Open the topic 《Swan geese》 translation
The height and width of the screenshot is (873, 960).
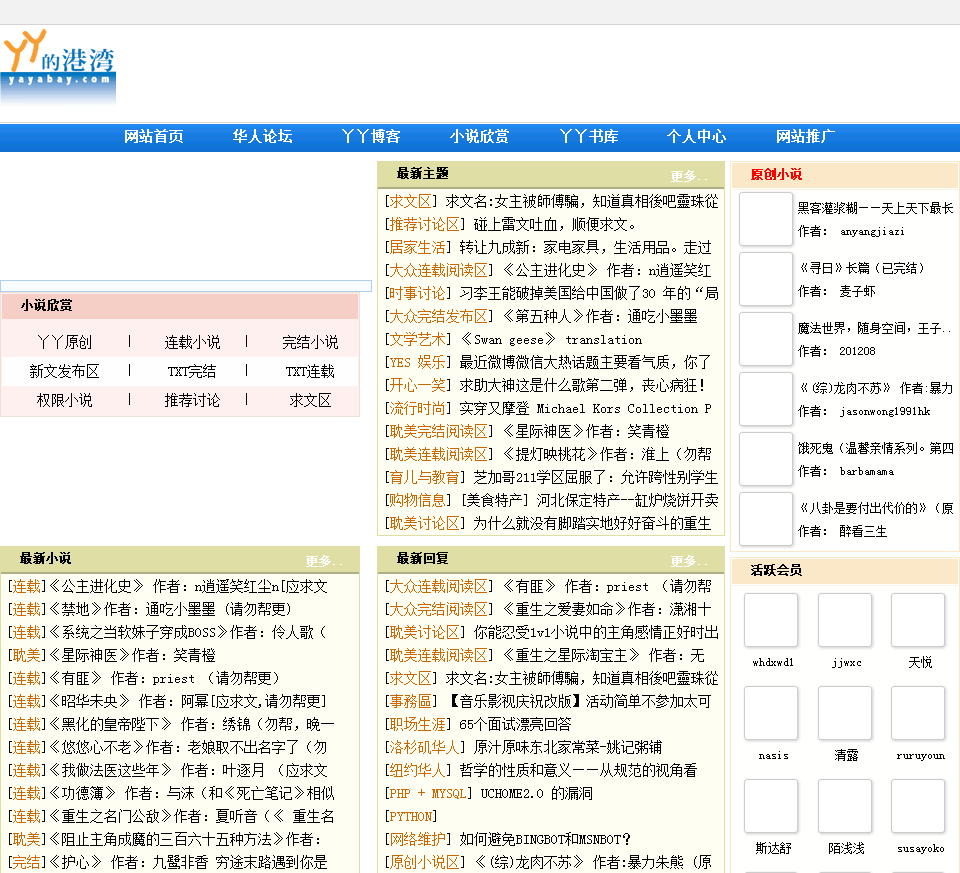coord(551,340)
